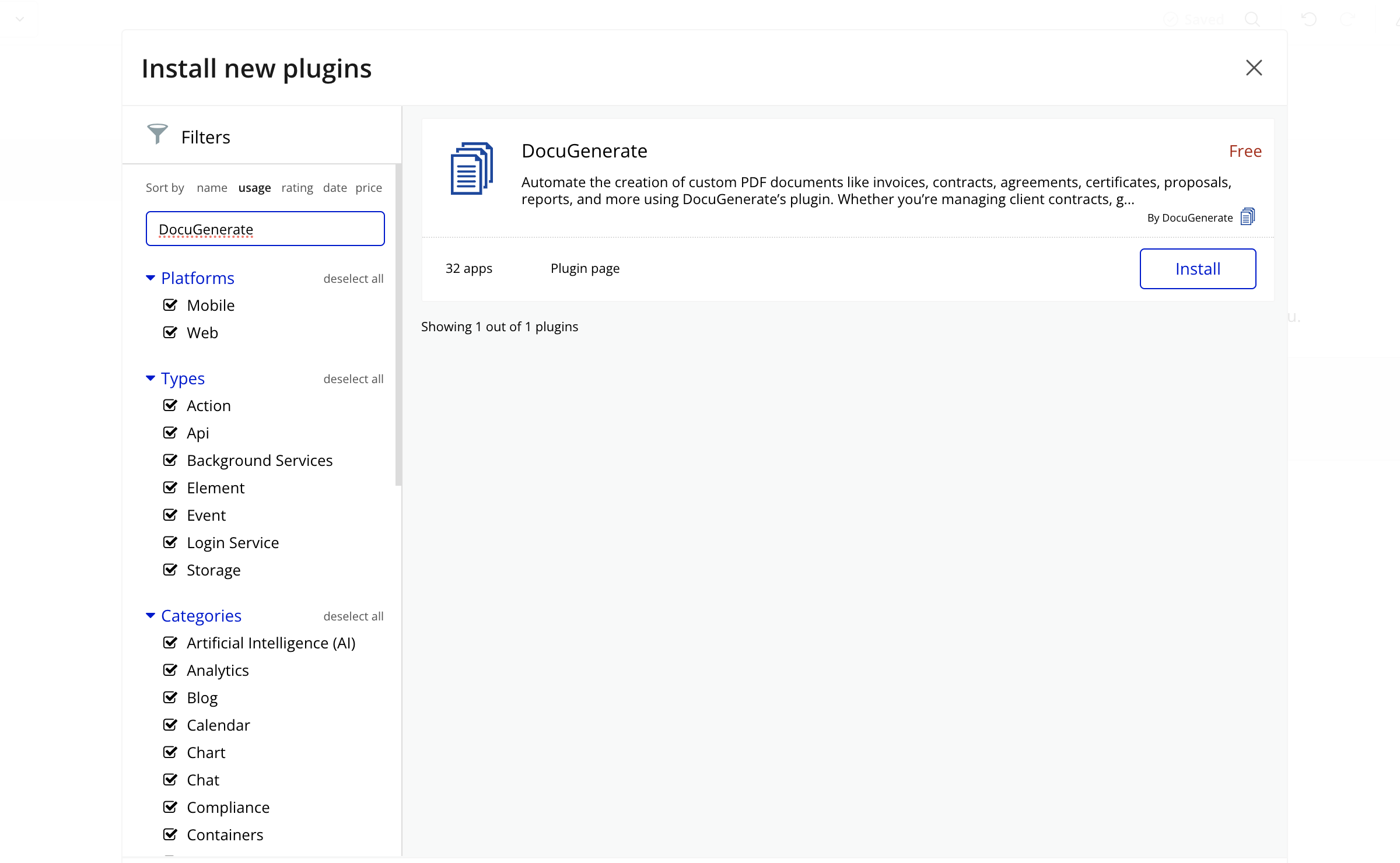Click the redo arrow in top bar

[1347, 19]
